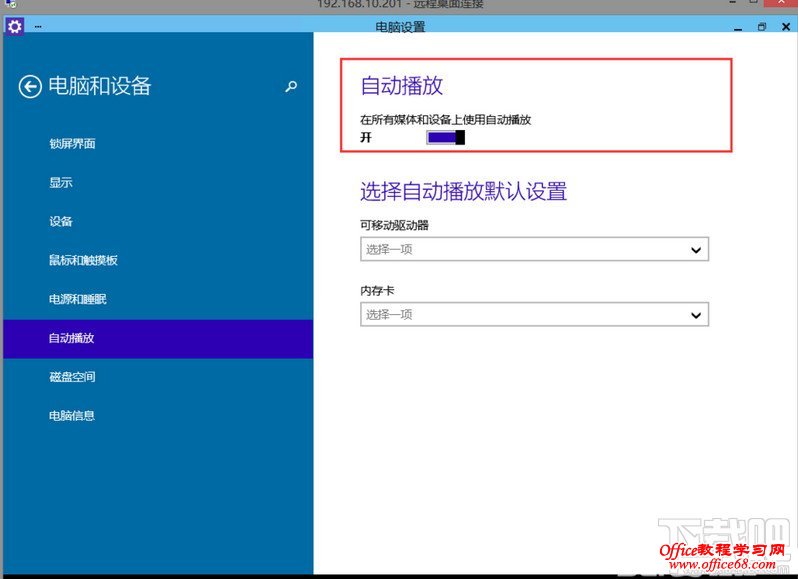This screenshot has width=798, height=579.
Task: Minimize the 电脑设置 window
Action: (x=738, y=27)
